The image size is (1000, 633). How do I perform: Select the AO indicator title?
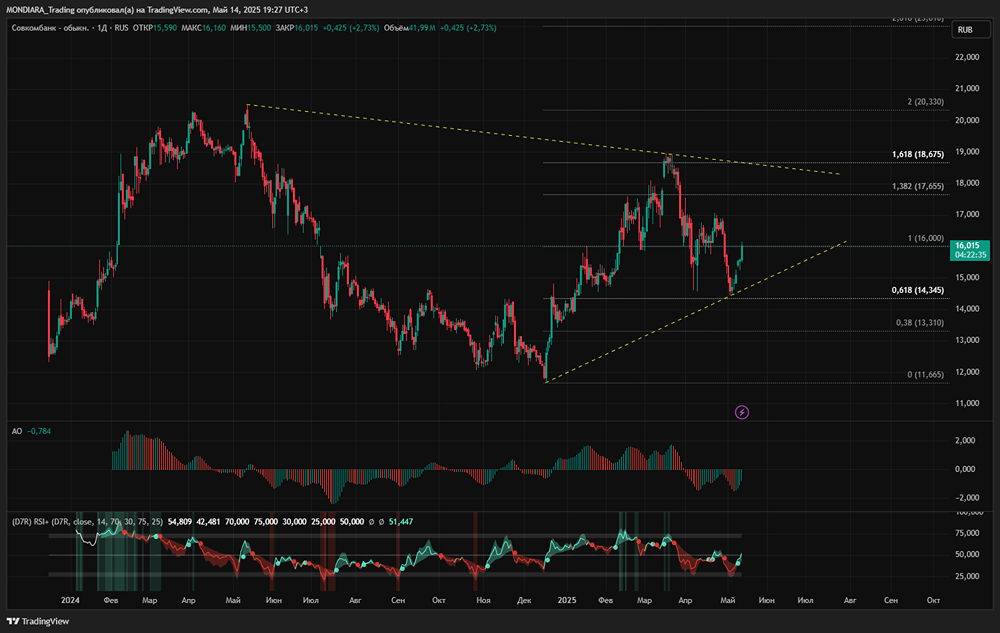click(18, 431)
